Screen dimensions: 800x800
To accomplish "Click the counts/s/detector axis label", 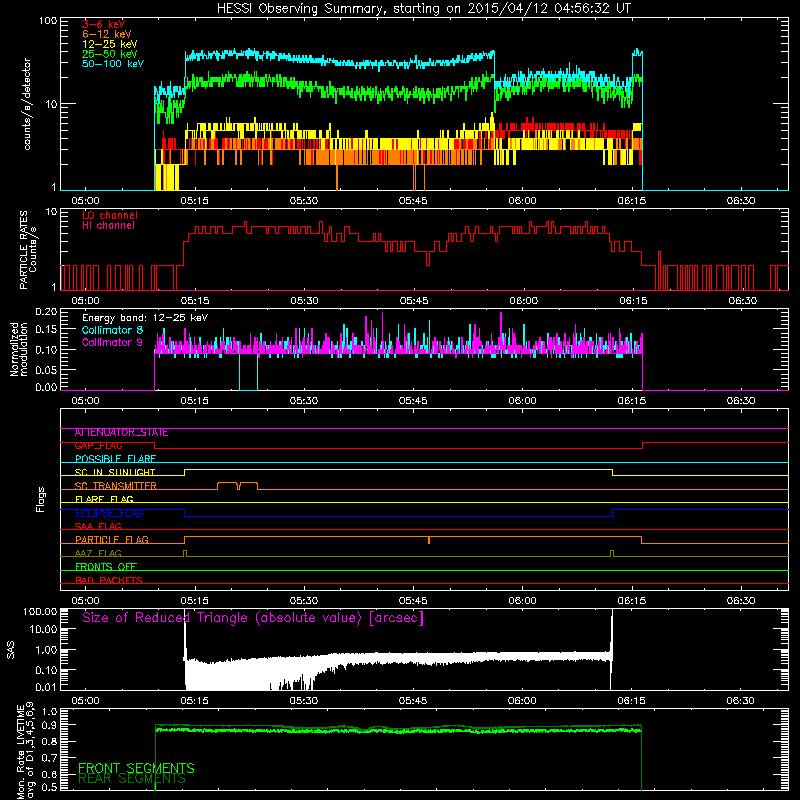I will (27, 104).
